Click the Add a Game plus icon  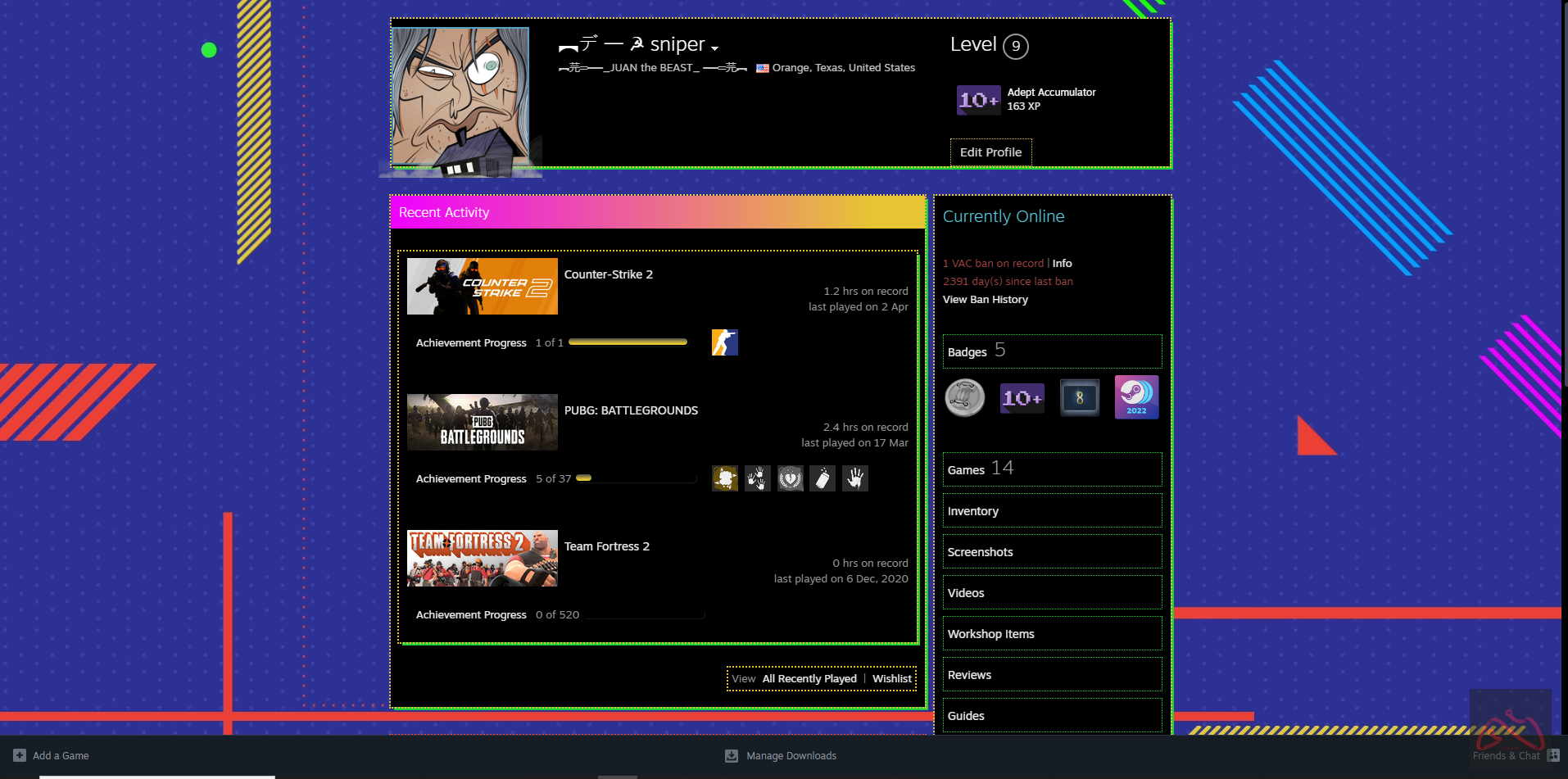20,755
